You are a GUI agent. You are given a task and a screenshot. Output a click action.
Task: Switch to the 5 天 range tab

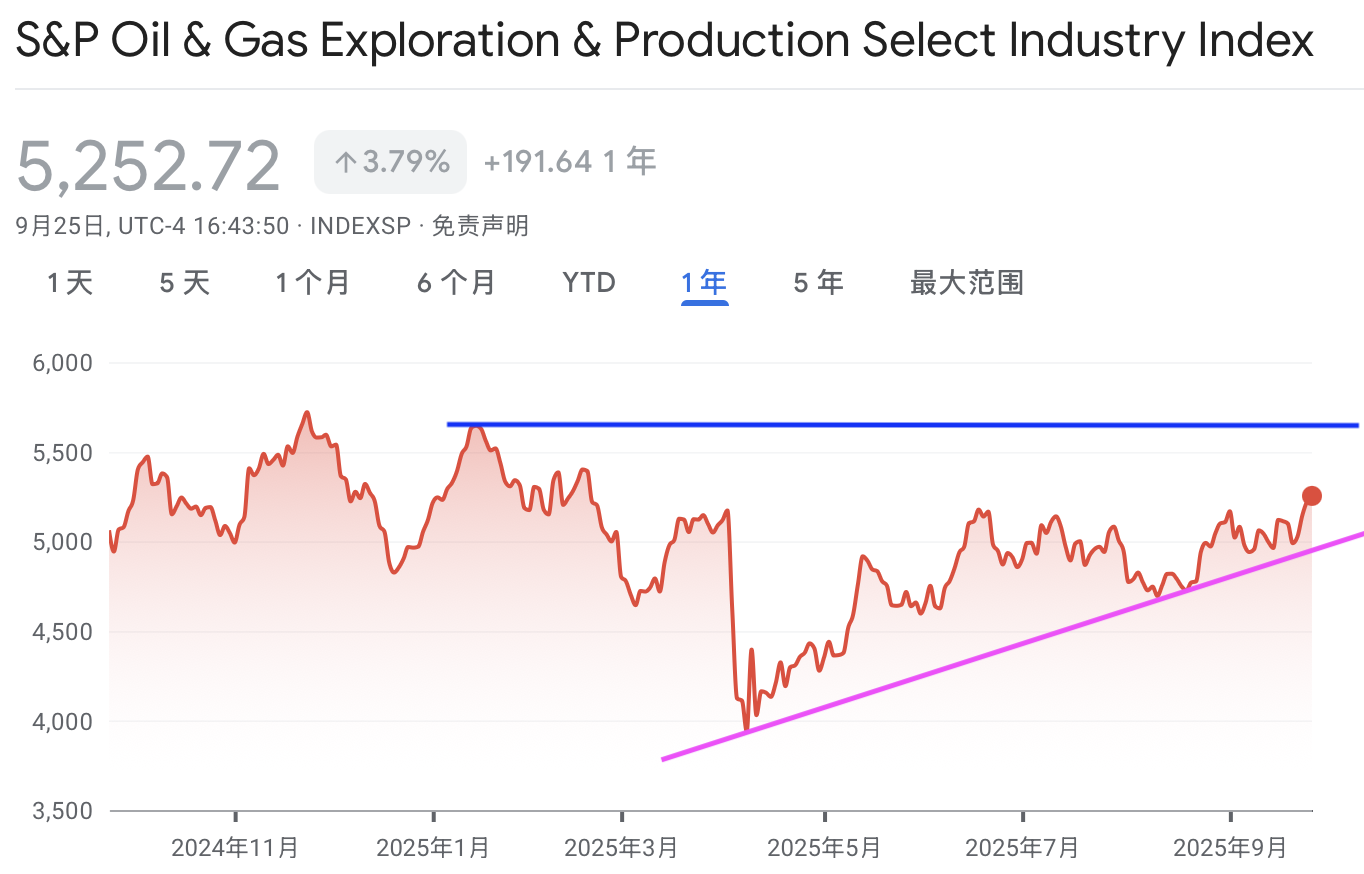[x=185, y=283]
